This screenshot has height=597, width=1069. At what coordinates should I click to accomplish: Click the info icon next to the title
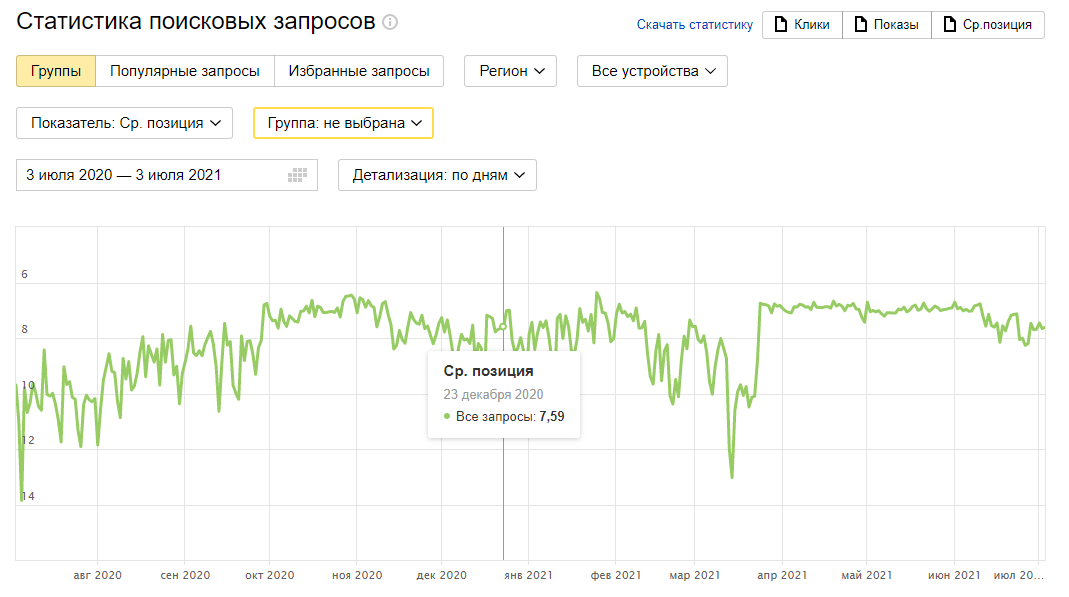390,22
